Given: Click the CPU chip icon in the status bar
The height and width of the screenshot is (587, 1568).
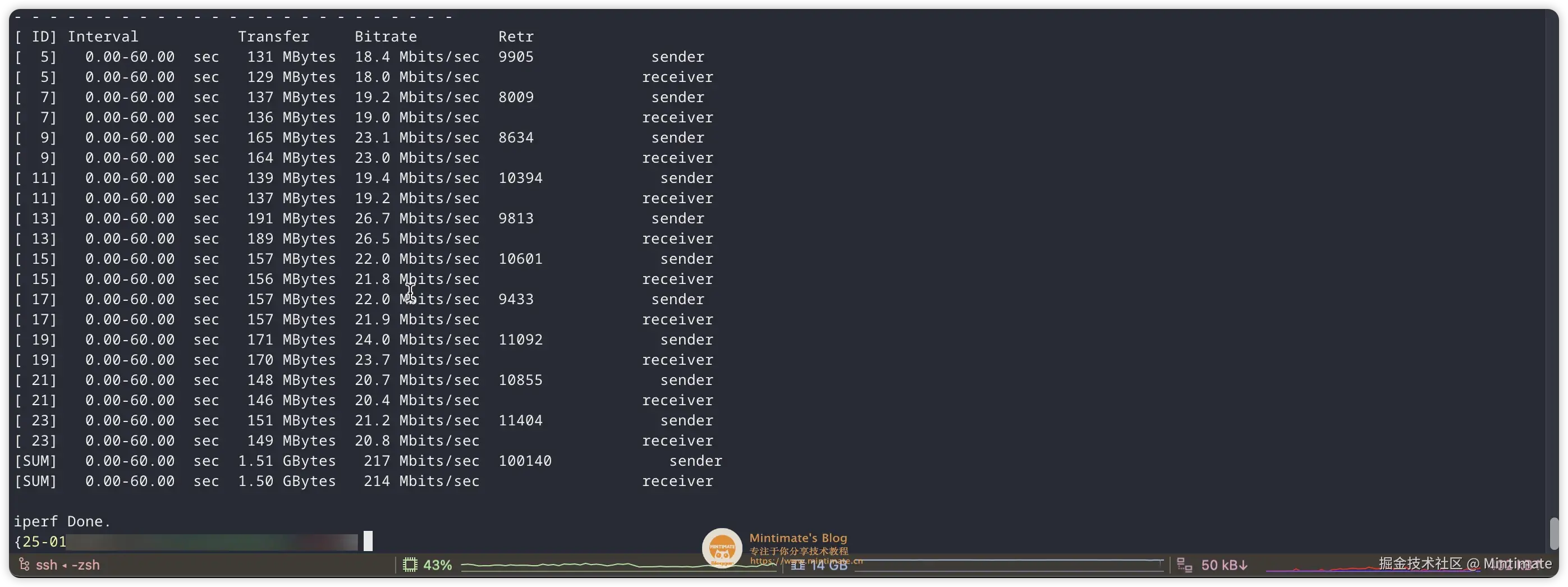Looking at the screenshot, I should tap(410, 565).
